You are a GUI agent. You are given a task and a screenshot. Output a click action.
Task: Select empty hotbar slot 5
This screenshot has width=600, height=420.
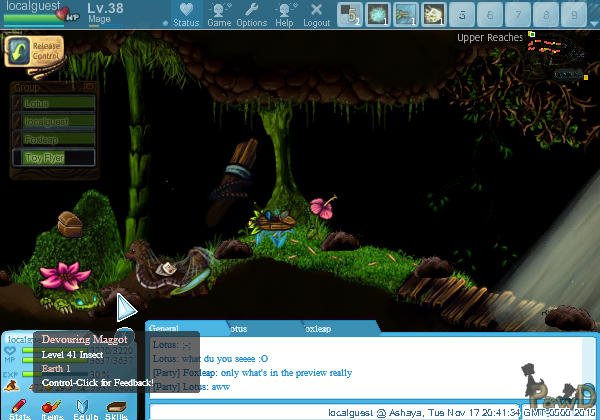(x=462, y=15)
